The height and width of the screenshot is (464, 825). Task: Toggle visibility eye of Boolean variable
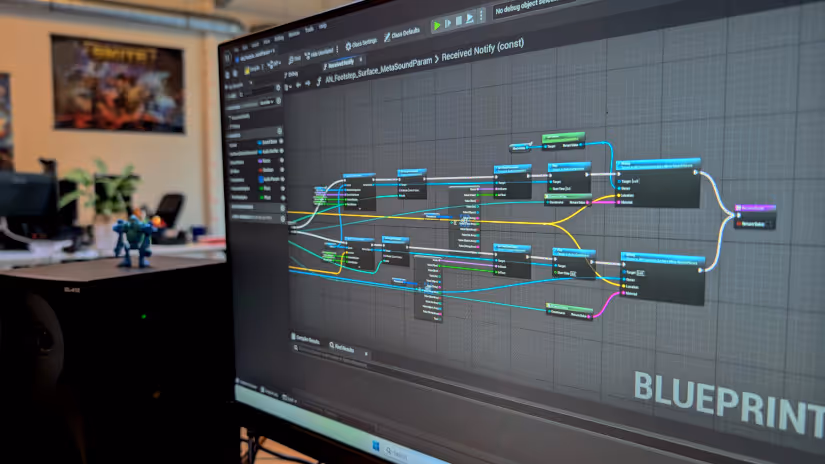click(282, 169)
